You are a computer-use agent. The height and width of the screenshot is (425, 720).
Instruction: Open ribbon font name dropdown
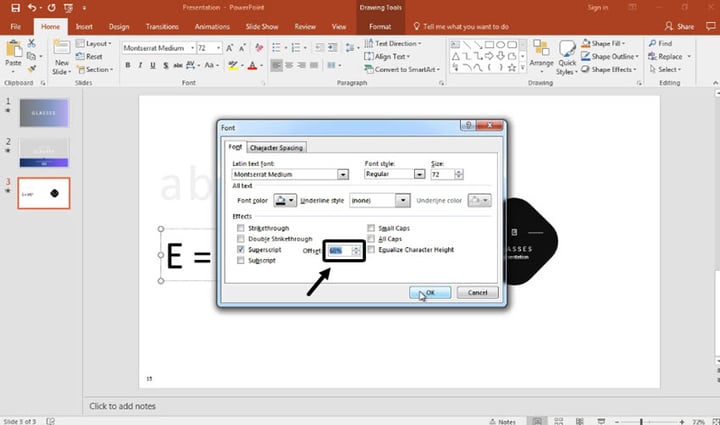[192, 48]
